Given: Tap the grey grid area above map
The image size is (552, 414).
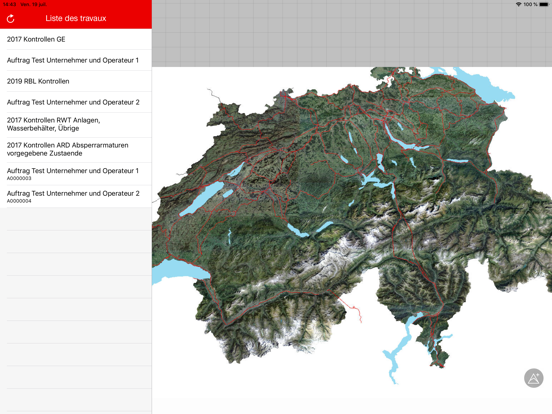Looking at the screenshot, I should 352,33.
